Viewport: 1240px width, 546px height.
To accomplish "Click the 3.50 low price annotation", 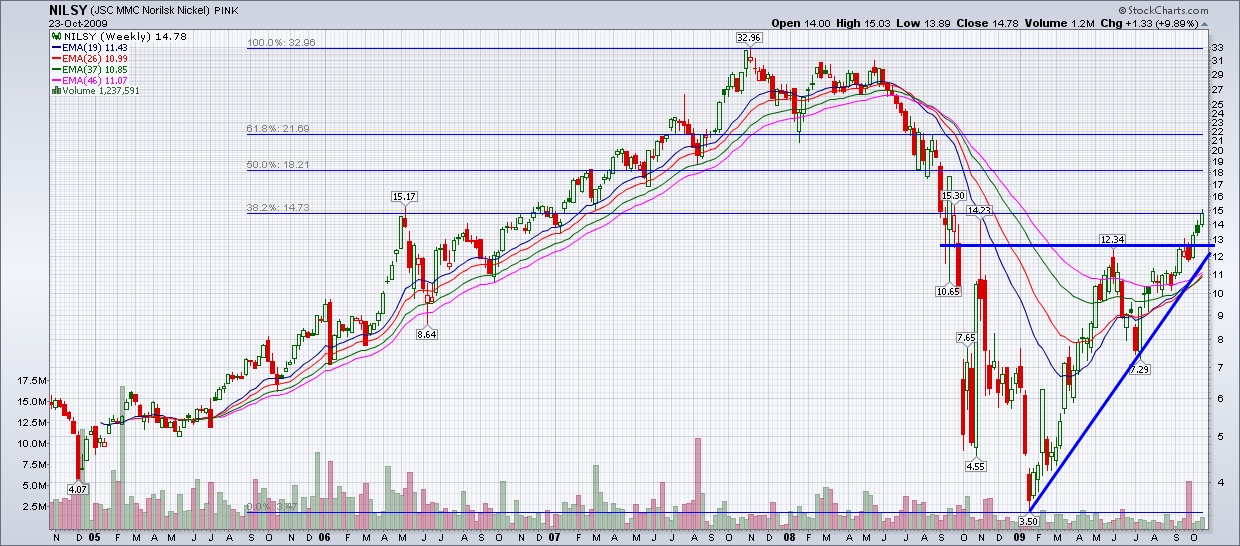I will coord(1028,521).
